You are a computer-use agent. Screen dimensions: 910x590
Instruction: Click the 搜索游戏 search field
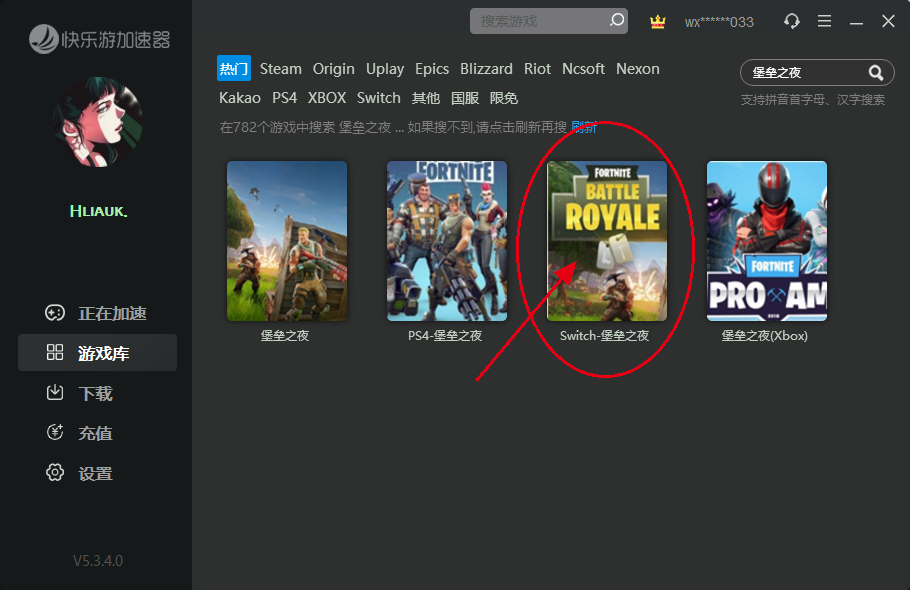[x=549, y=21]
